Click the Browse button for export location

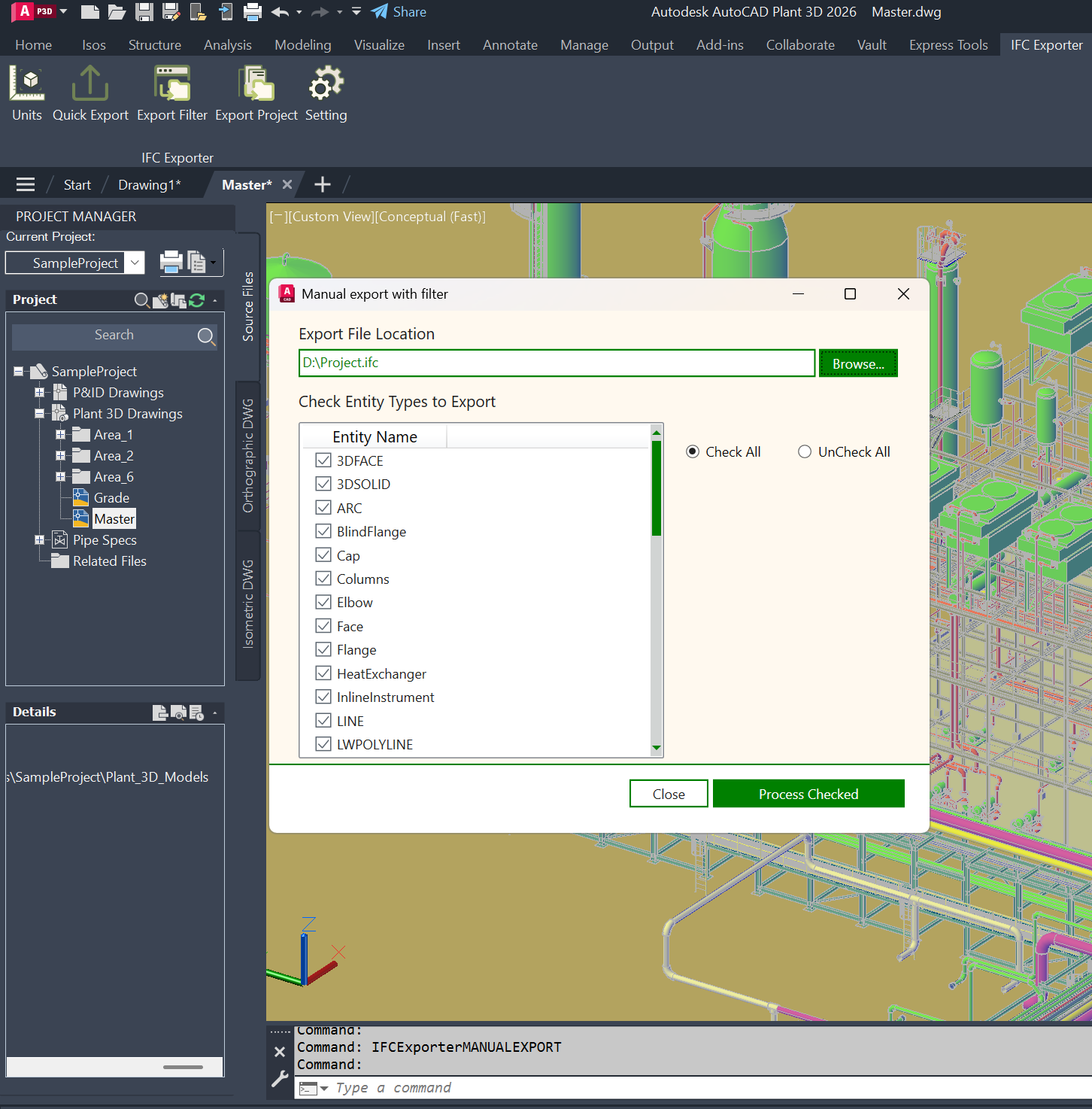(x=857, y=363)
